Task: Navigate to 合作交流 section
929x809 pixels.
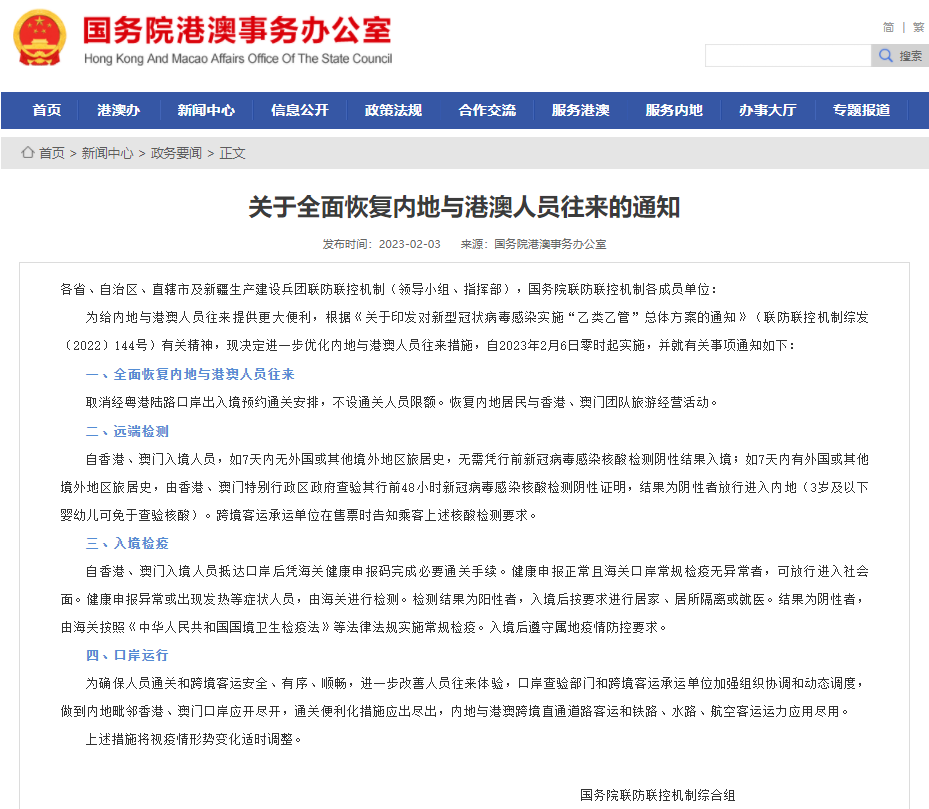Action: point(487,110)
